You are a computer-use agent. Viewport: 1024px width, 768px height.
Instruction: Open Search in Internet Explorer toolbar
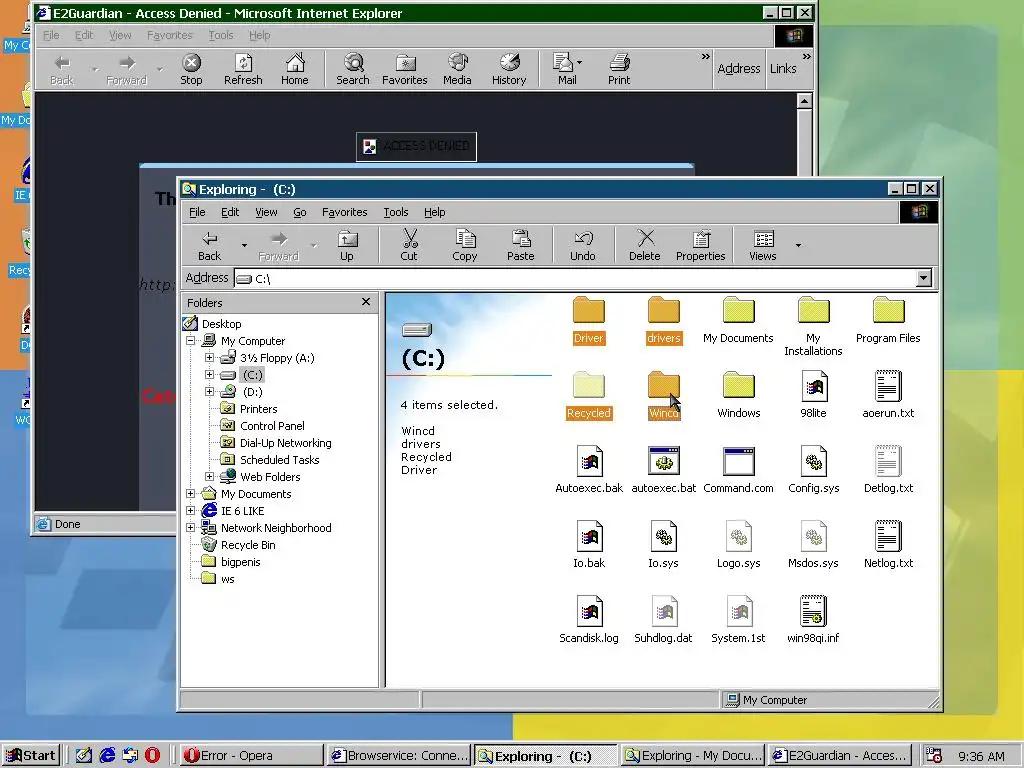point(353,69)
